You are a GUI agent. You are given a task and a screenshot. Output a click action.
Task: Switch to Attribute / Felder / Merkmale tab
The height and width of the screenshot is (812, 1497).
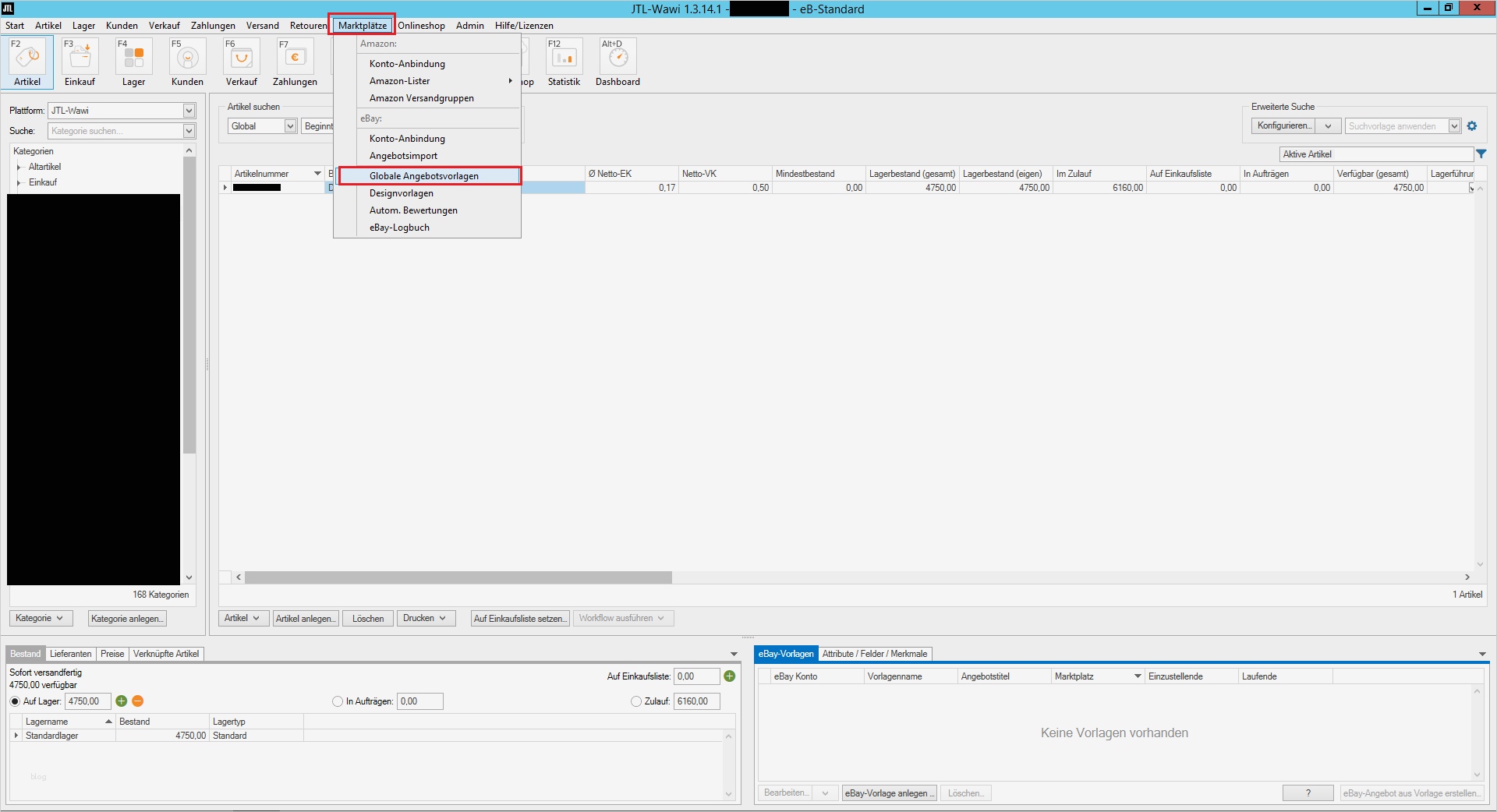click(x=875, y=654)
